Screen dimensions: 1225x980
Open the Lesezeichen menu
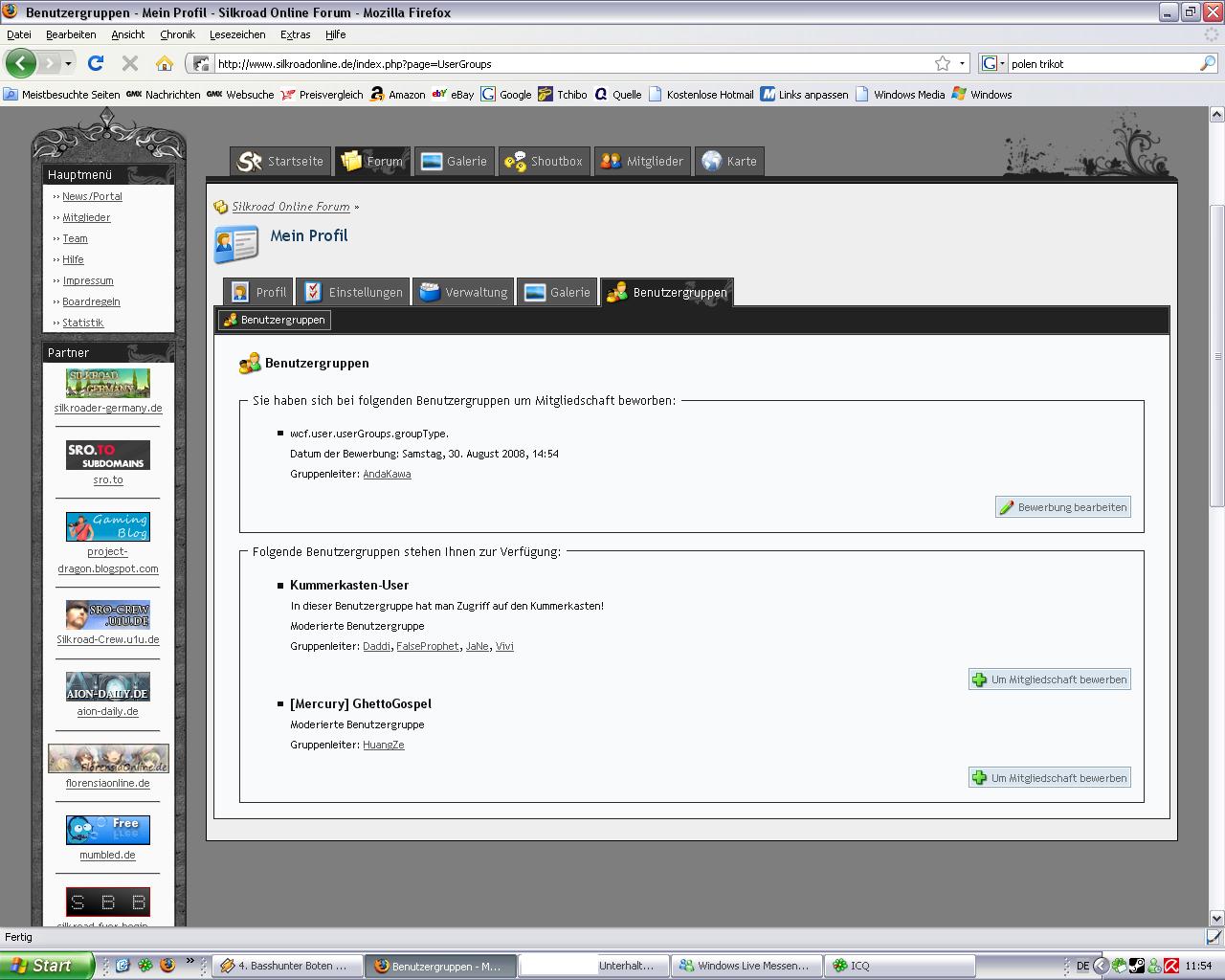click(x=237, y=34)
